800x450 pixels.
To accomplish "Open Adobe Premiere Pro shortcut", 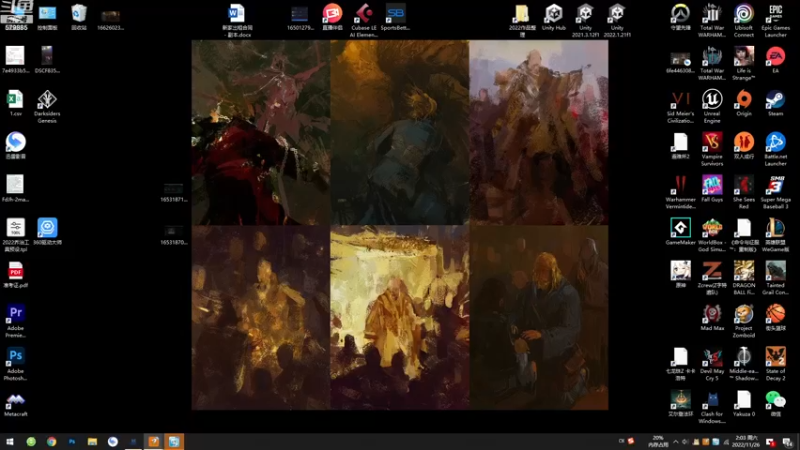I will tap(15, 321).
